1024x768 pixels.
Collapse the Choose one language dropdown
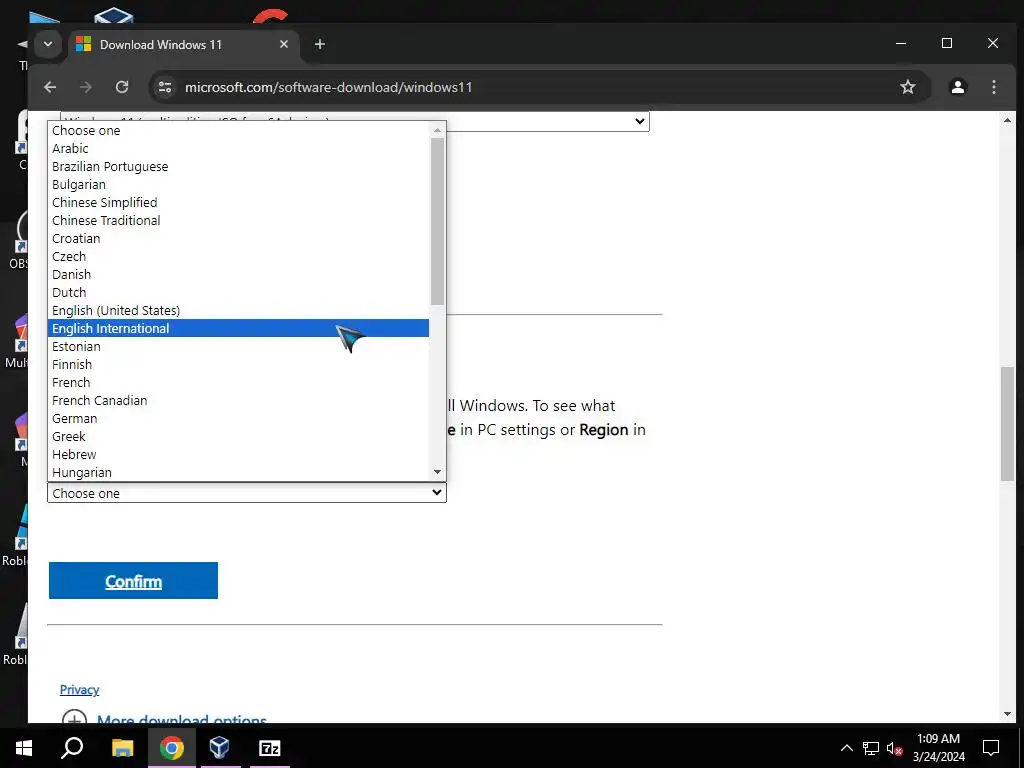tap(247, 493)
